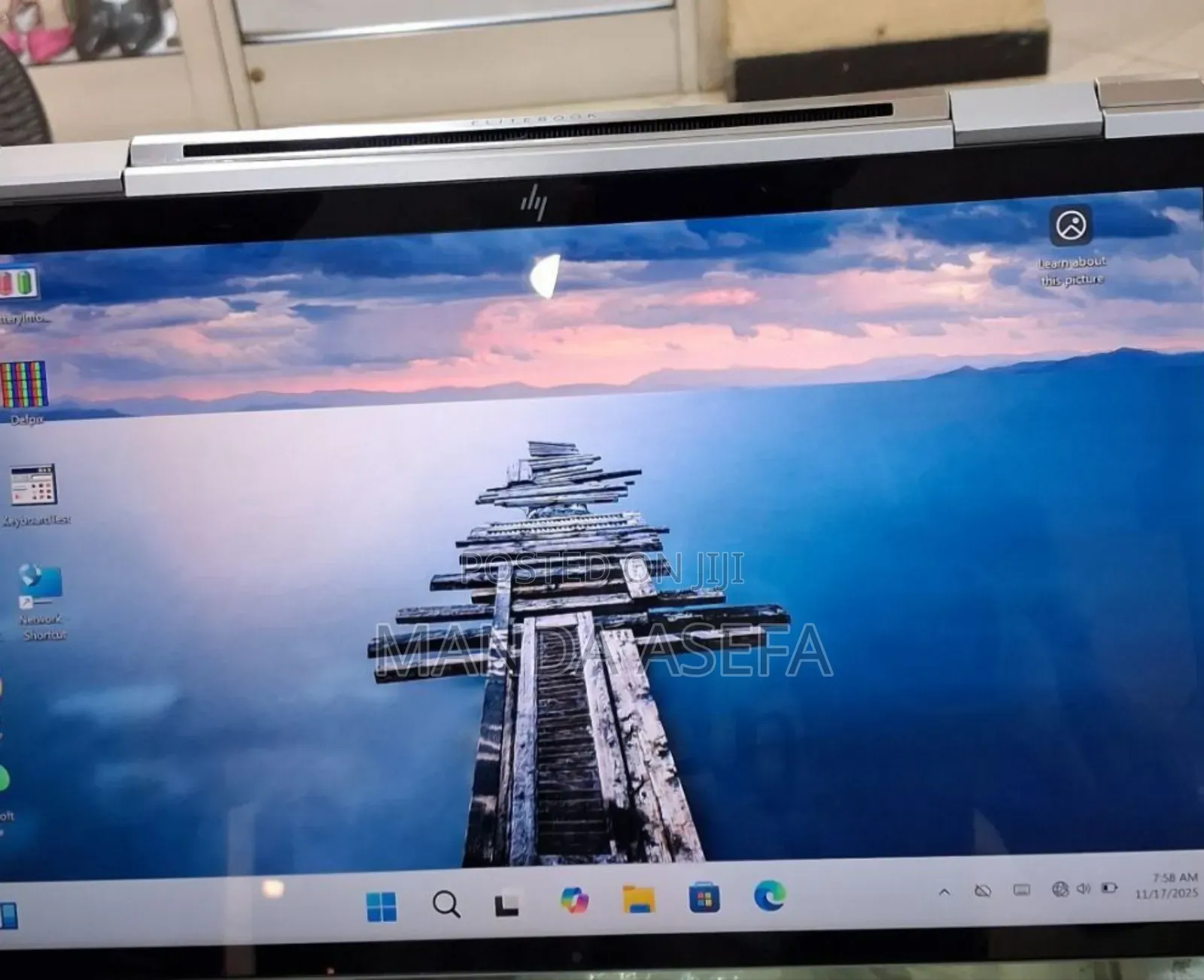Open the Widgets button at taskbar left edge
This screenshot has width=1204, height=980.
coord(8,916)
